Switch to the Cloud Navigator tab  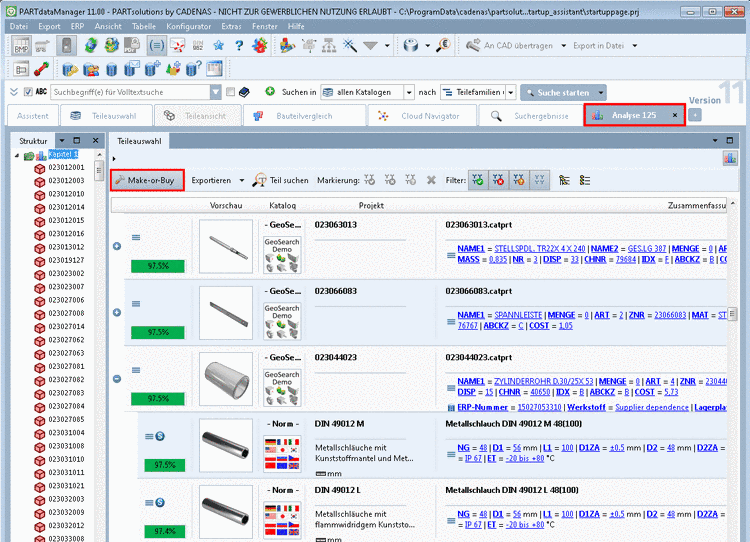tap(422, 116)
